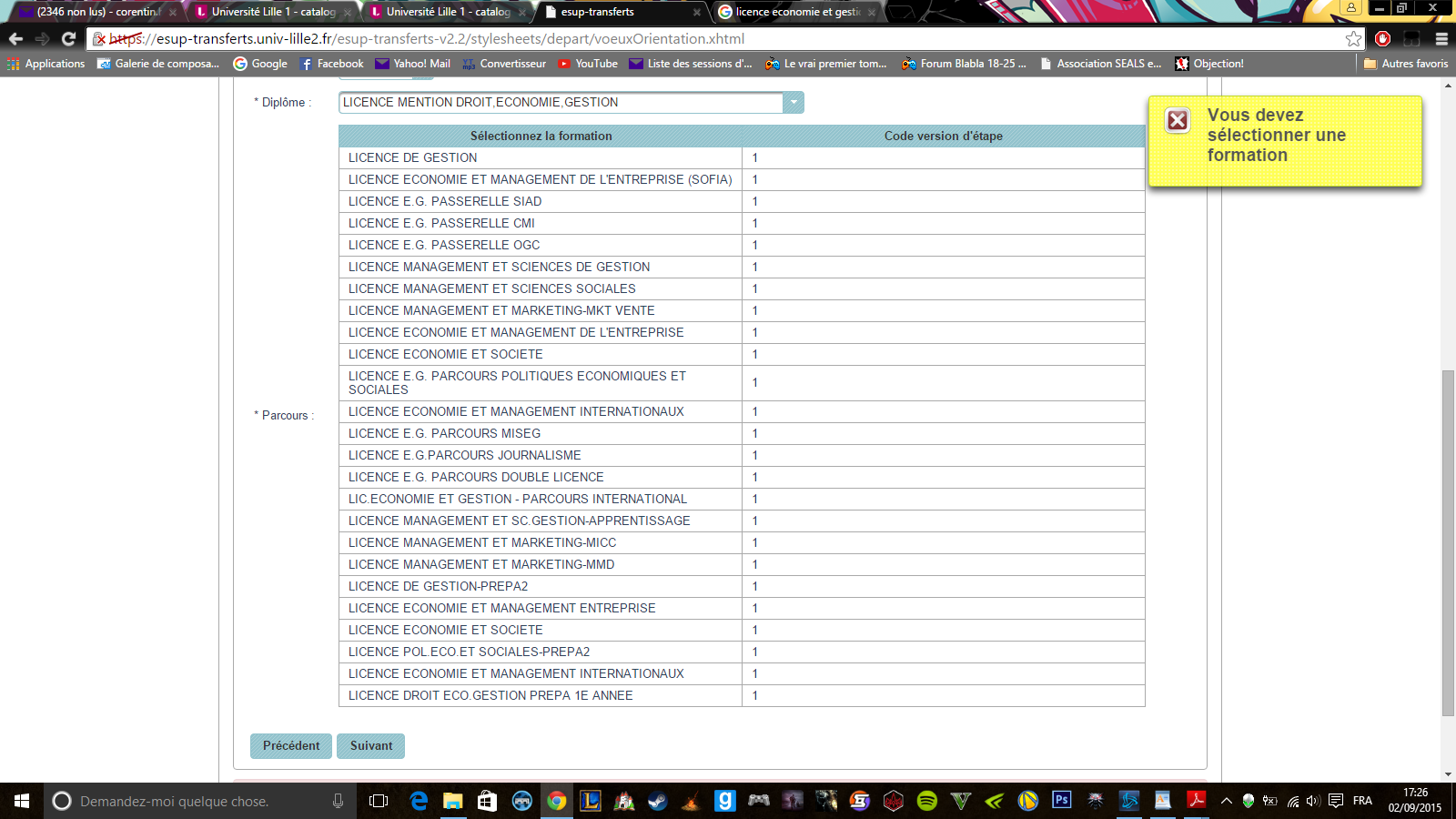The height and width of the screenshot is (819, 1456).
Task: Open the Diplôme dropdown list
Action: pos(791,102)
